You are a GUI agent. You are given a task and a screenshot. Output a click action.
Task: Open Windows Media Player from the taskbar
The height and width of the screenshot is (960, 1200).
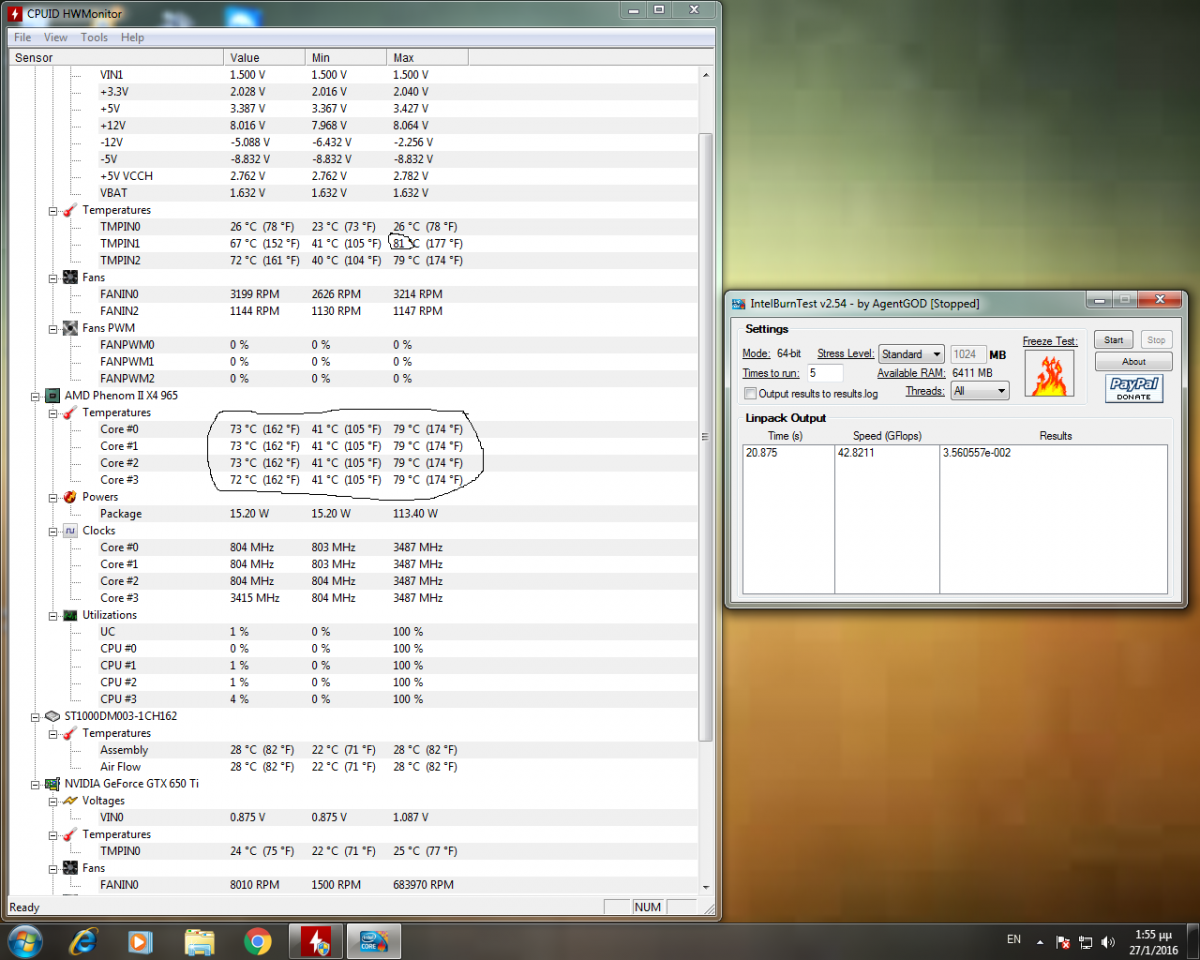pos(141,941)
